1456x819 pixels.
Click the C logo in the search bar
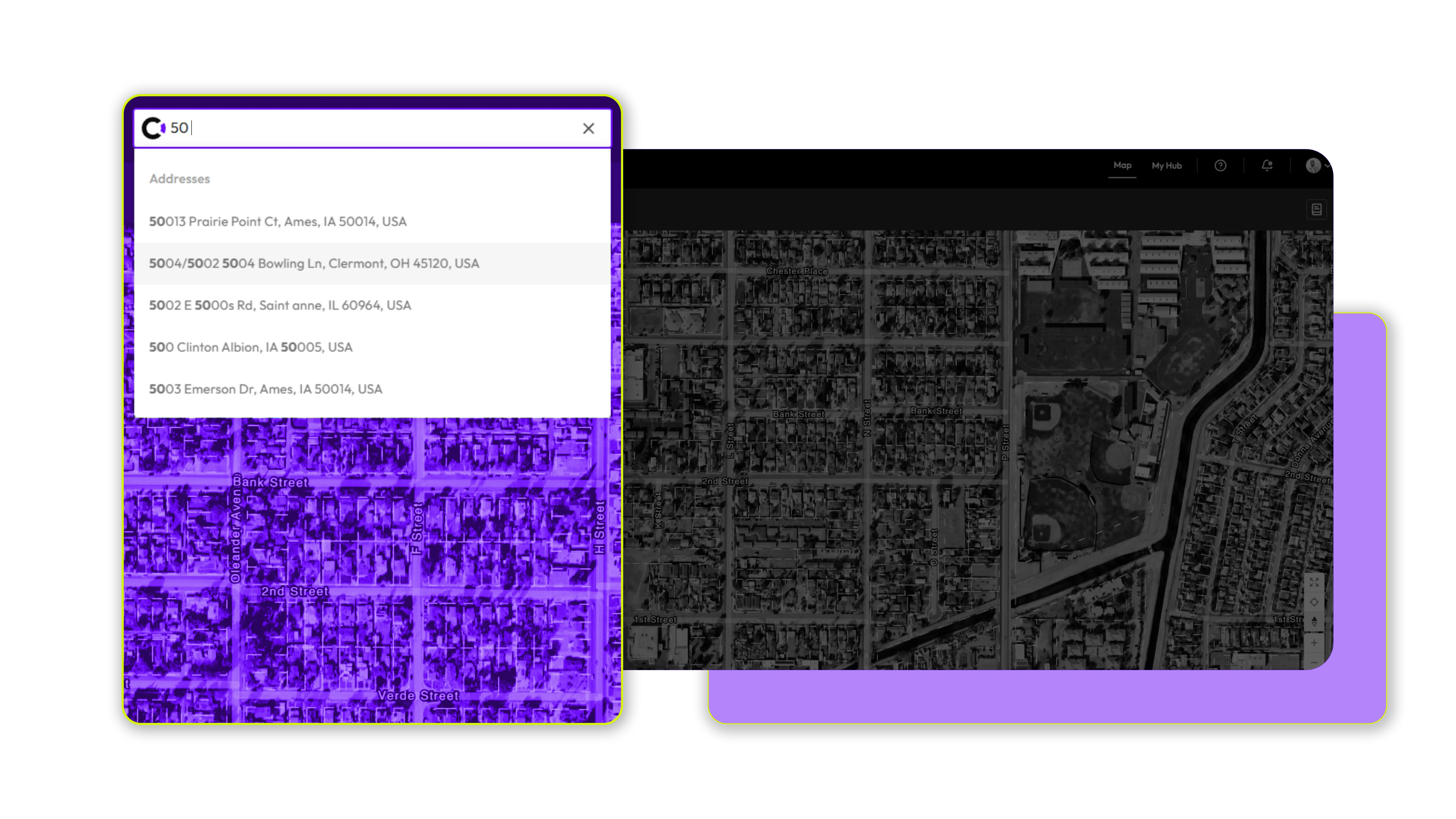coord(153,128)
